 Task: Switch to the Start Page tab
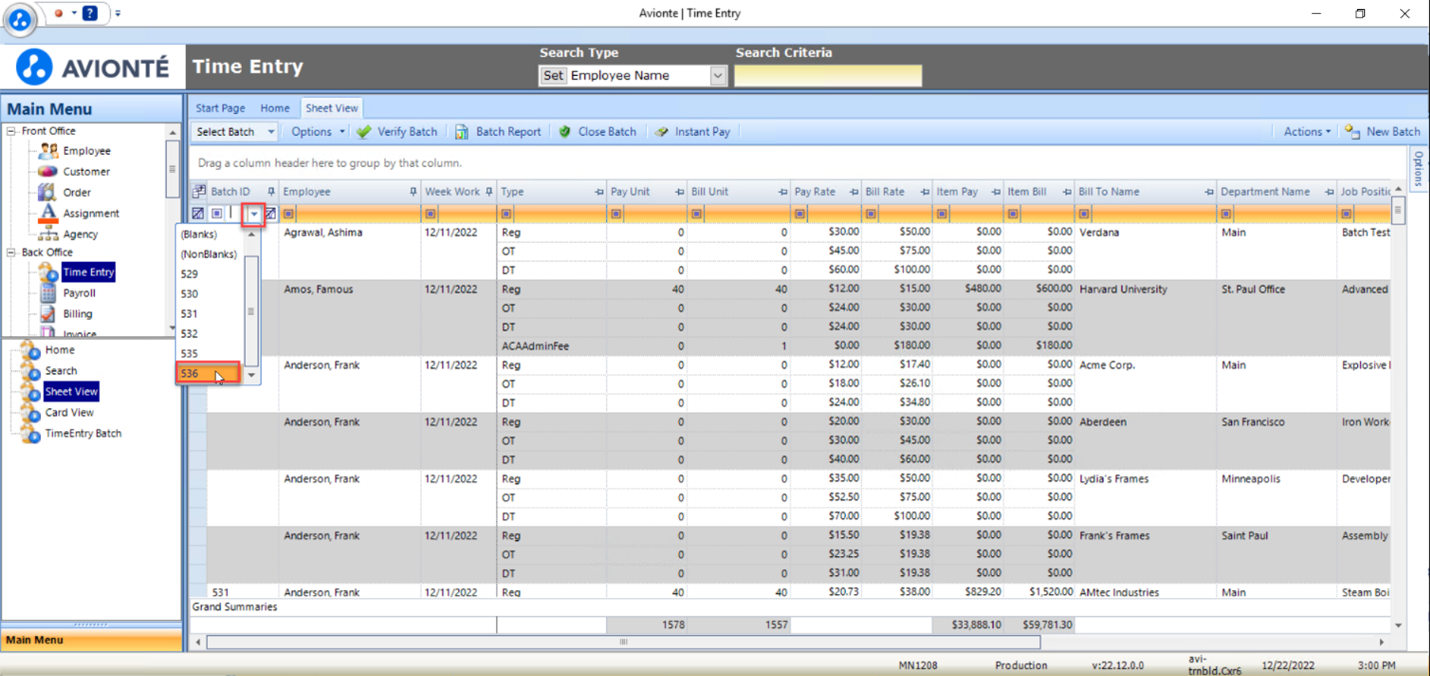coord(220,108)
